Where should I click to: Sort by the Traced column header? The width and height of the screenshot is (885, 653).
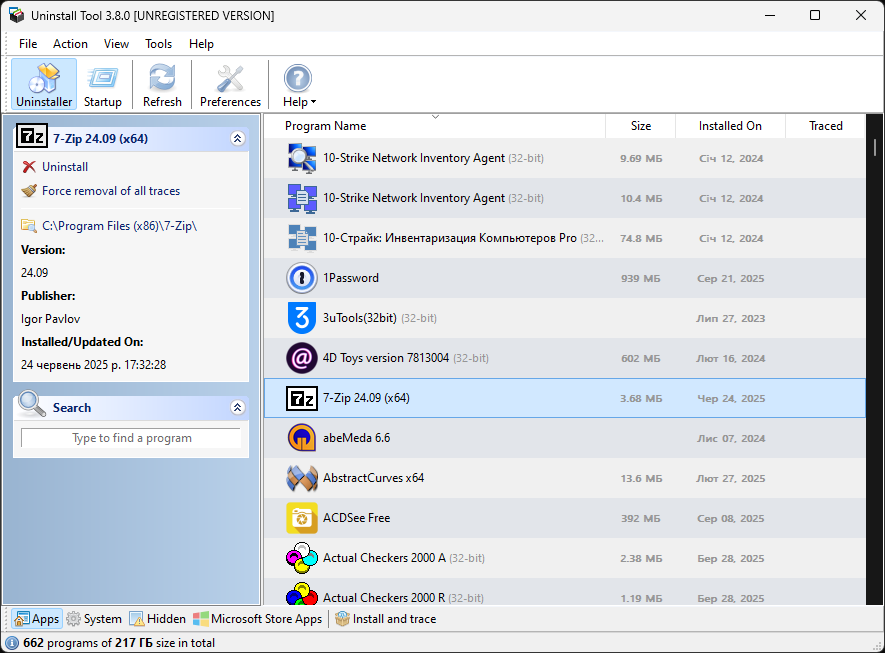pos(826,126)
